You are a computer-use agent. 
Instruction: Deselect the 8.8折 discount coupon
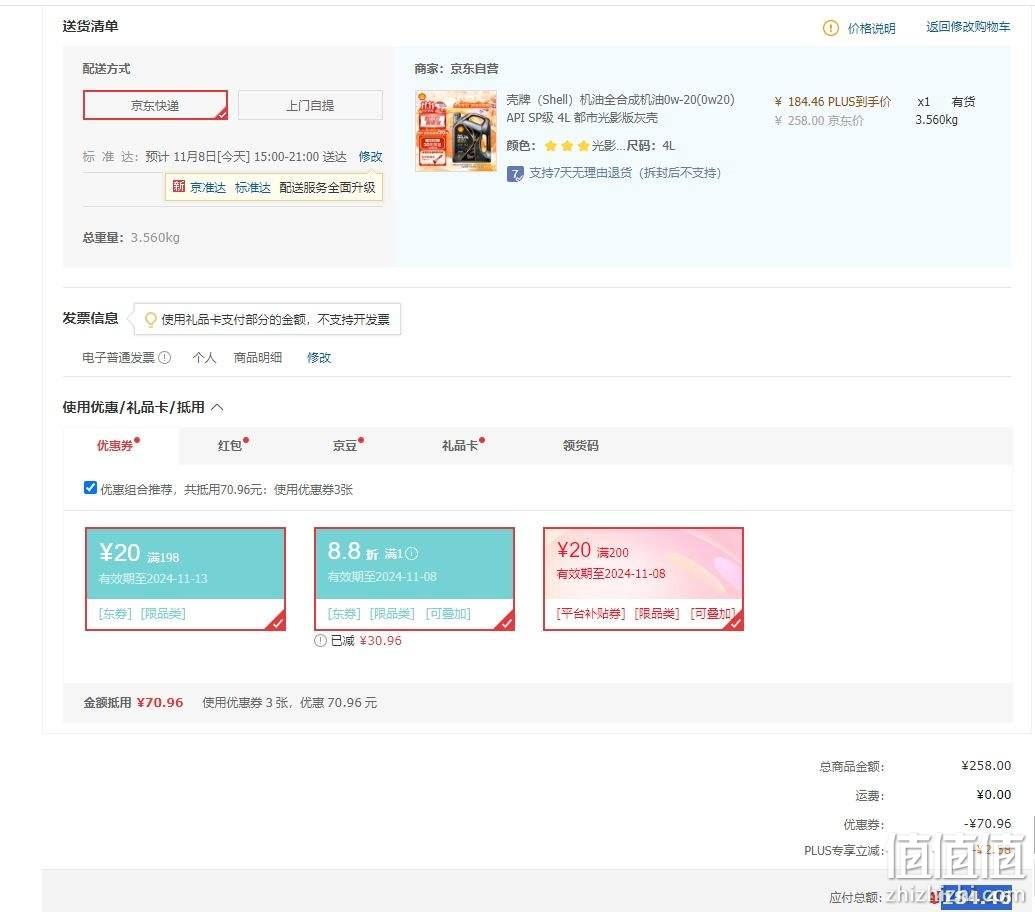415,579
